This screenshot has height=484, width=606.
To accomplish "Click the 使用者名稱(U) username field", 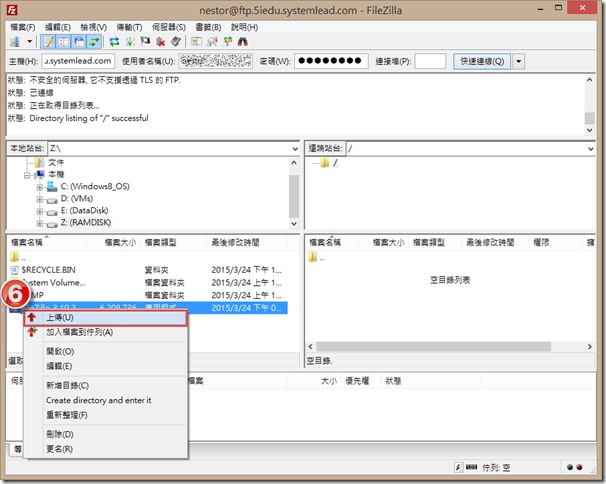I will click(216, 61).
